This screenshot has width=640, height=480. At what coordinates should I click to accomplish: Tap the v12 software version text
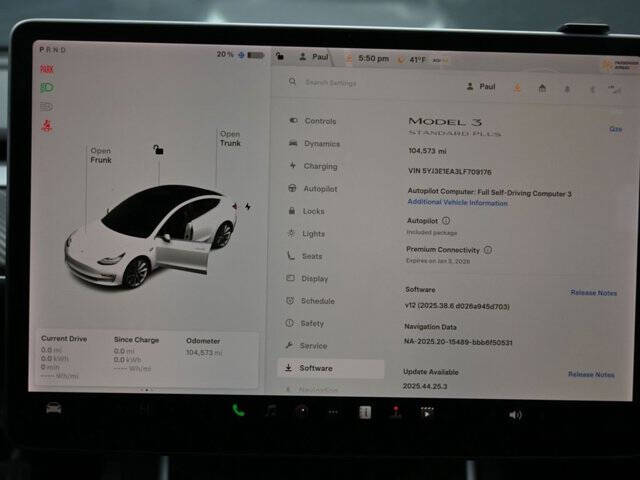(x=457, y=306)
